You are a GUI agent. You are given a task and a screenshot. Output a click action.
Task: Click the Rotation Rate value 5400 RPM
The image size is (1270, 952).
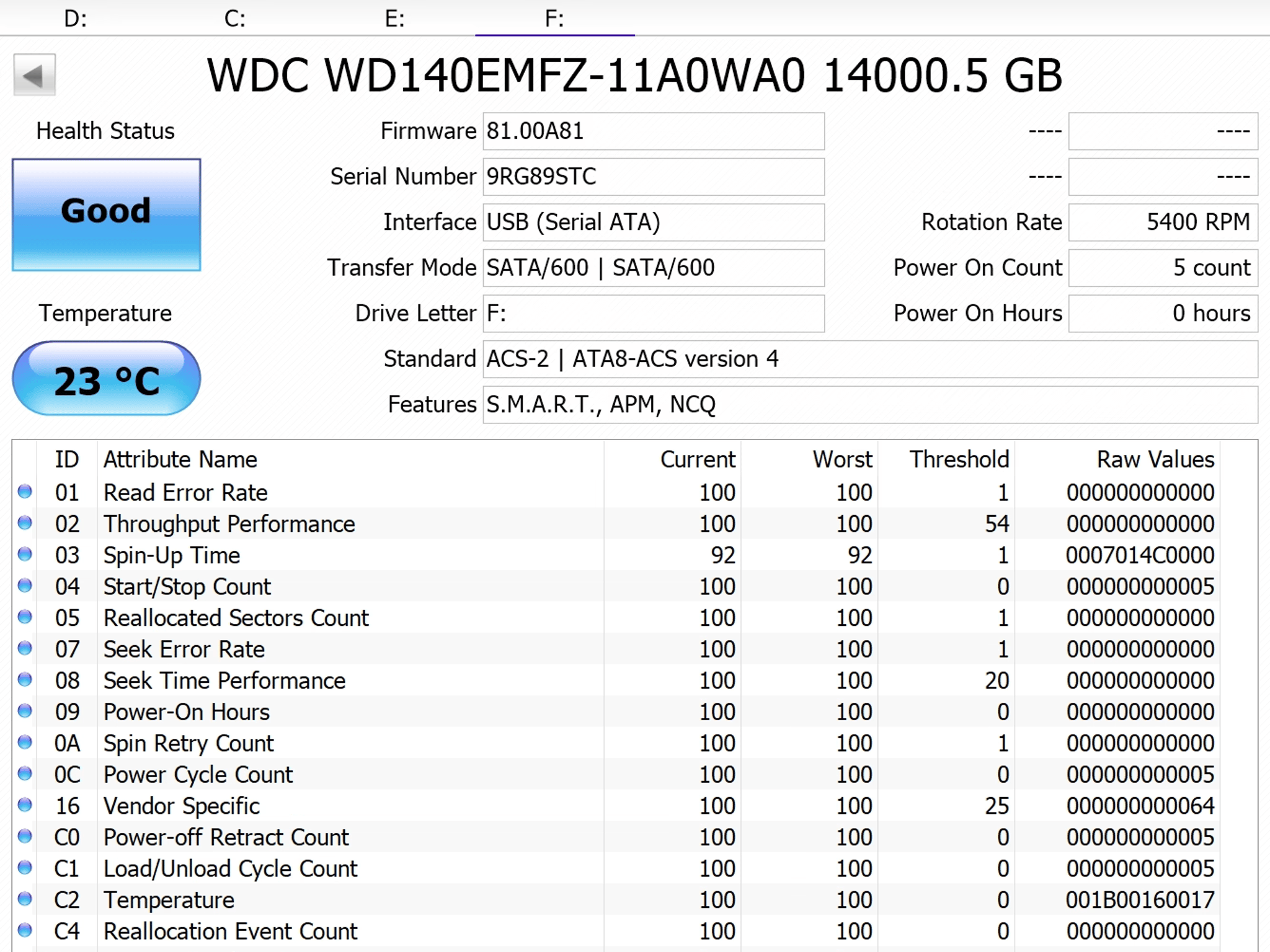click(x=1163, y=223)
